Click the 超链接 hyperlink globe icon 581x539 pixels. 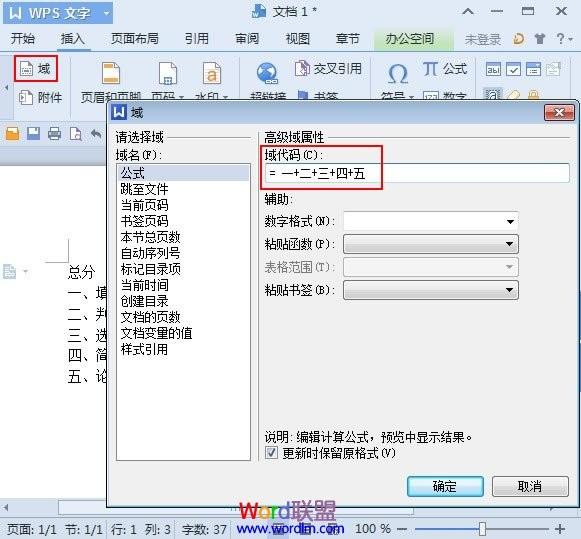click(267, 73)
